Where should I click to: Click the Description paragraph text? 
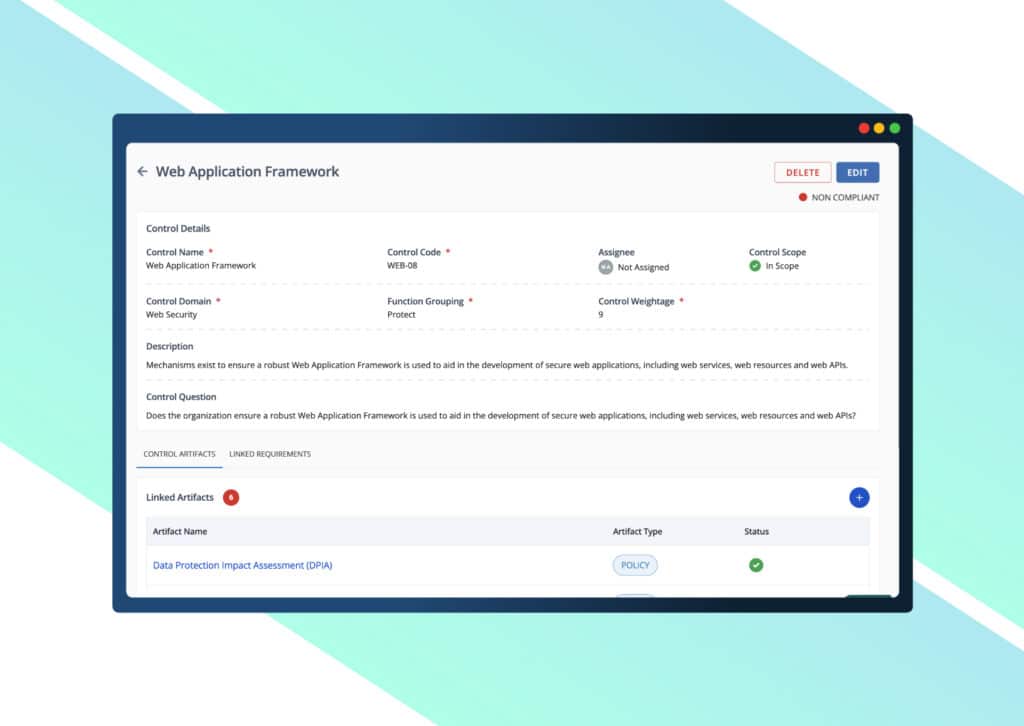496,365
